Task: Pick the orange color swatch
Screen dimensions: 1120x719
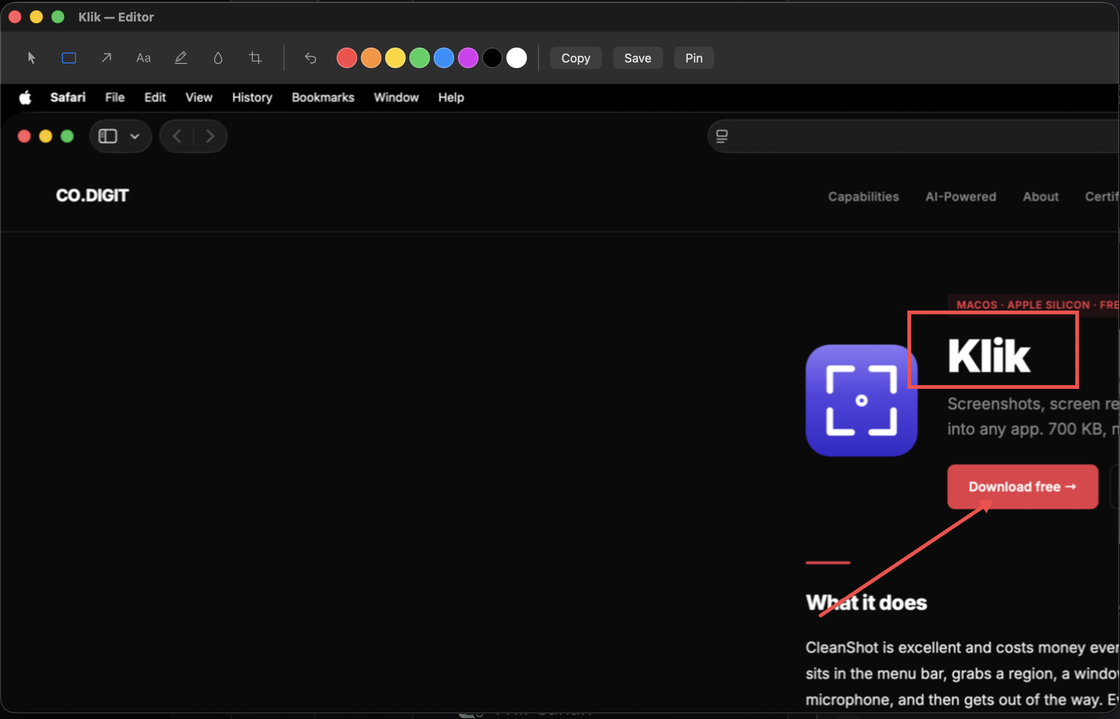Action: coord(371,58)
